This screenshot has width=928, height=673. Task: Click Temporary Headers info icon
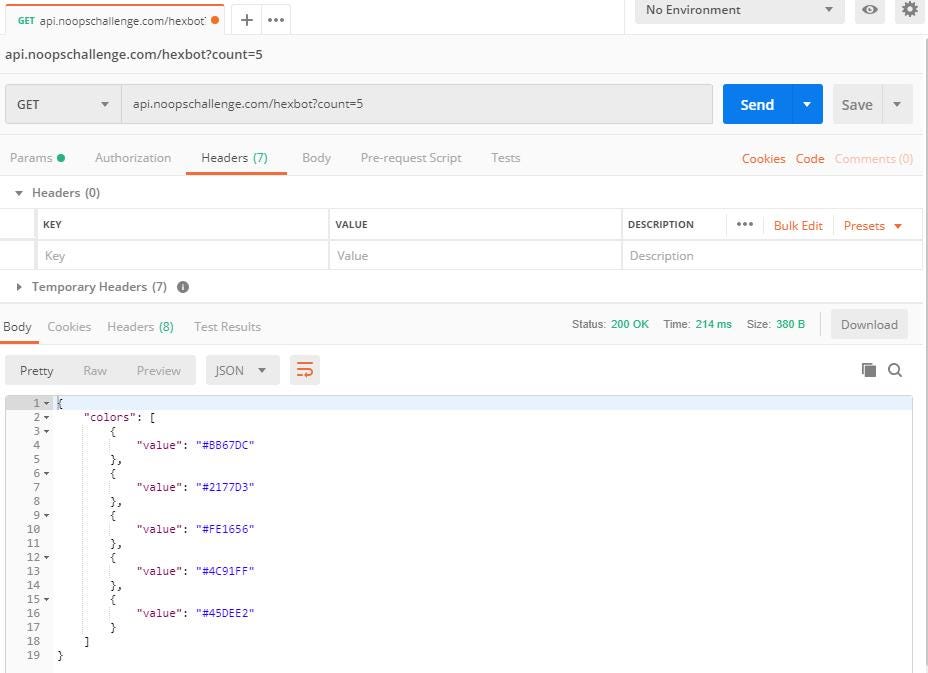pyautogui.click(x=183, y=287)
